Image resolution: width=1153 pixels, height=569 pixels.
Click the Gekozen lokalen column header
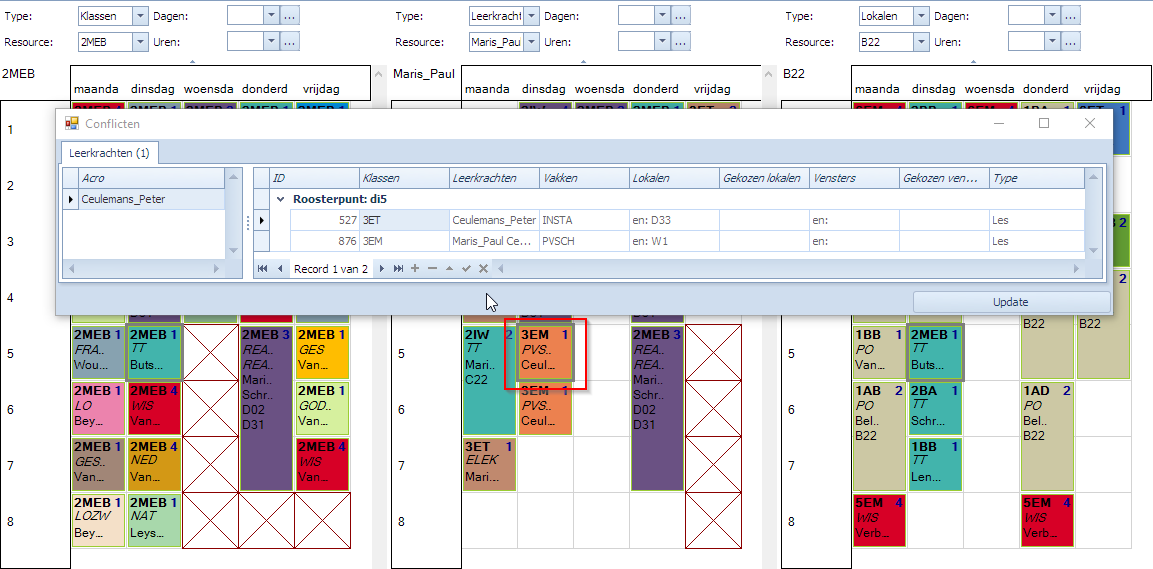[x=764, y=178]
